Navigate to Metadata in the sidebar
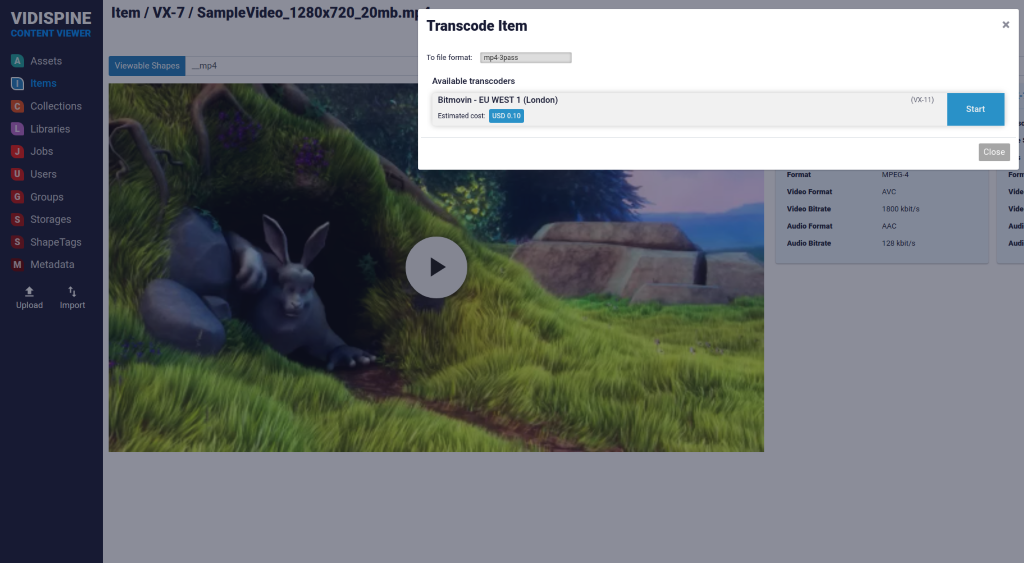The width and height of the screenshot is (1024, 563). [52, 265]
